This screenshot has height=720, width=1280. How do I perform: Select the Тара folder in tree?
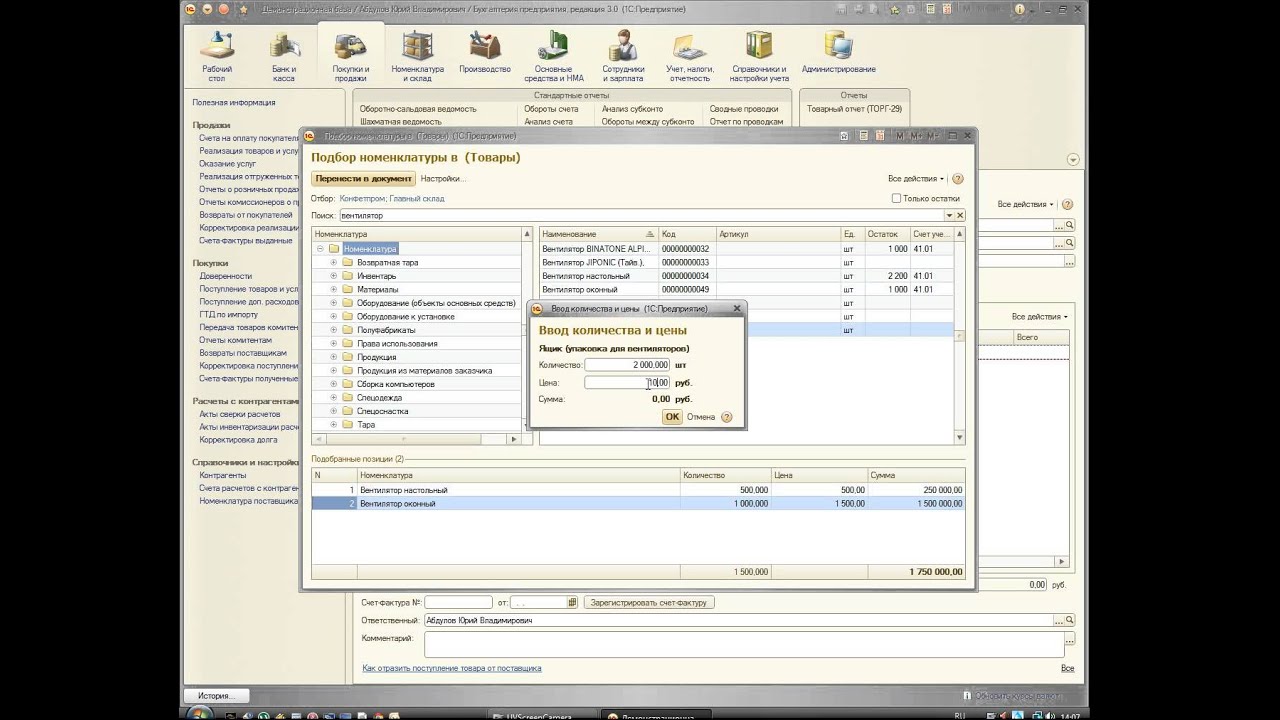pos(366,425)
